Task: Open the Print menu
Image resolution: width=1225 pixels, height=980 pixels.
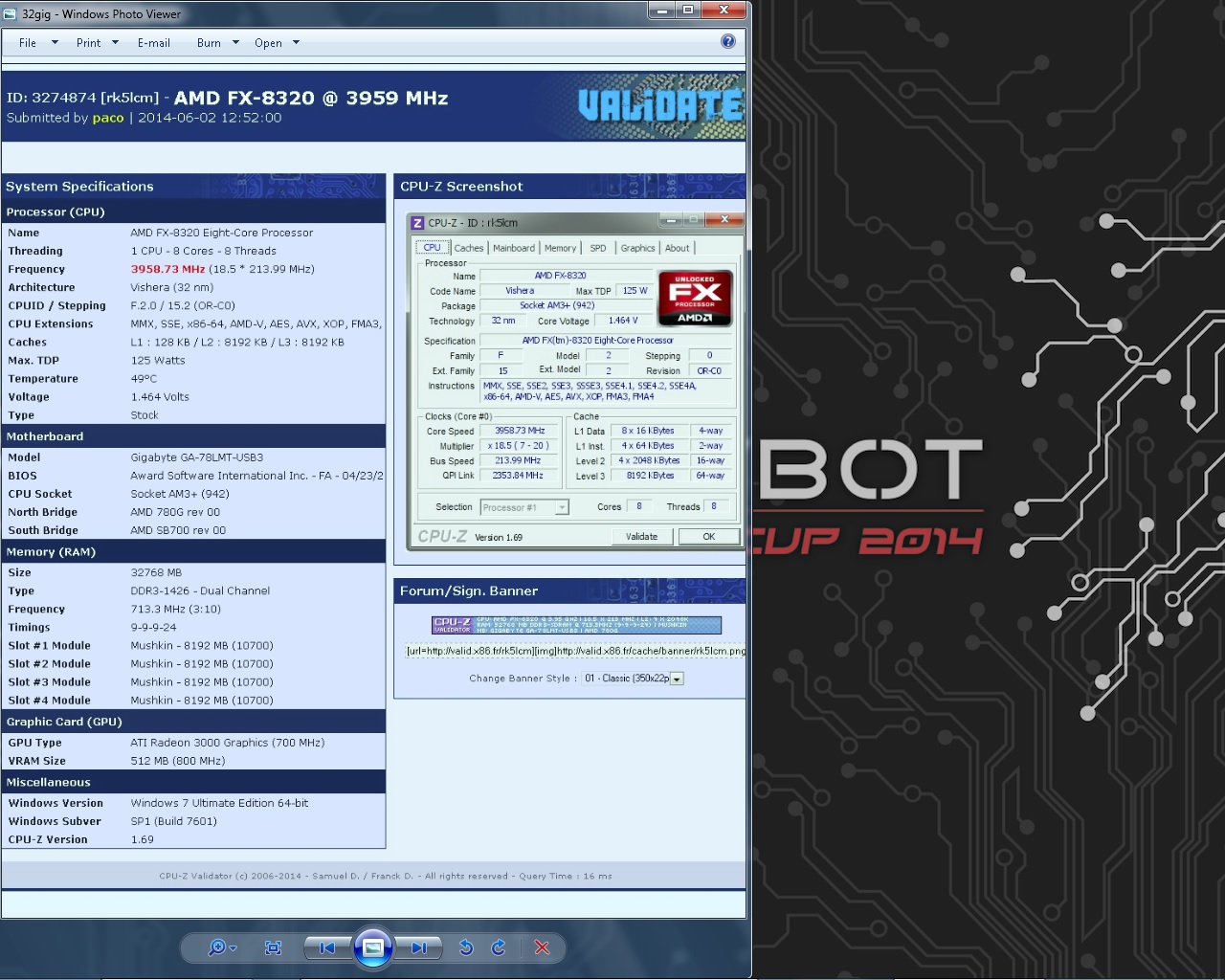Action: coord(88,42)
